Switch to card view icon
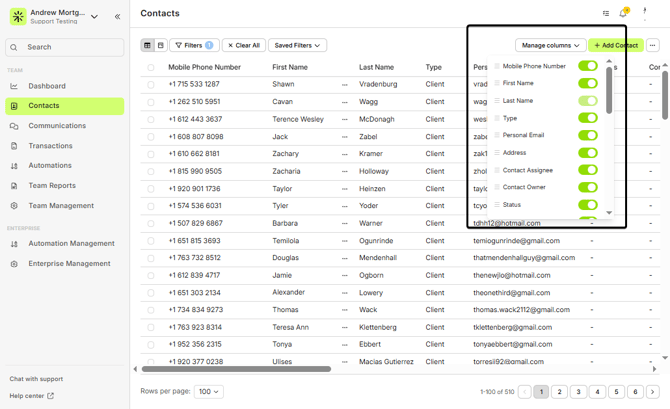The image size is (670, 409). point(161,45)
